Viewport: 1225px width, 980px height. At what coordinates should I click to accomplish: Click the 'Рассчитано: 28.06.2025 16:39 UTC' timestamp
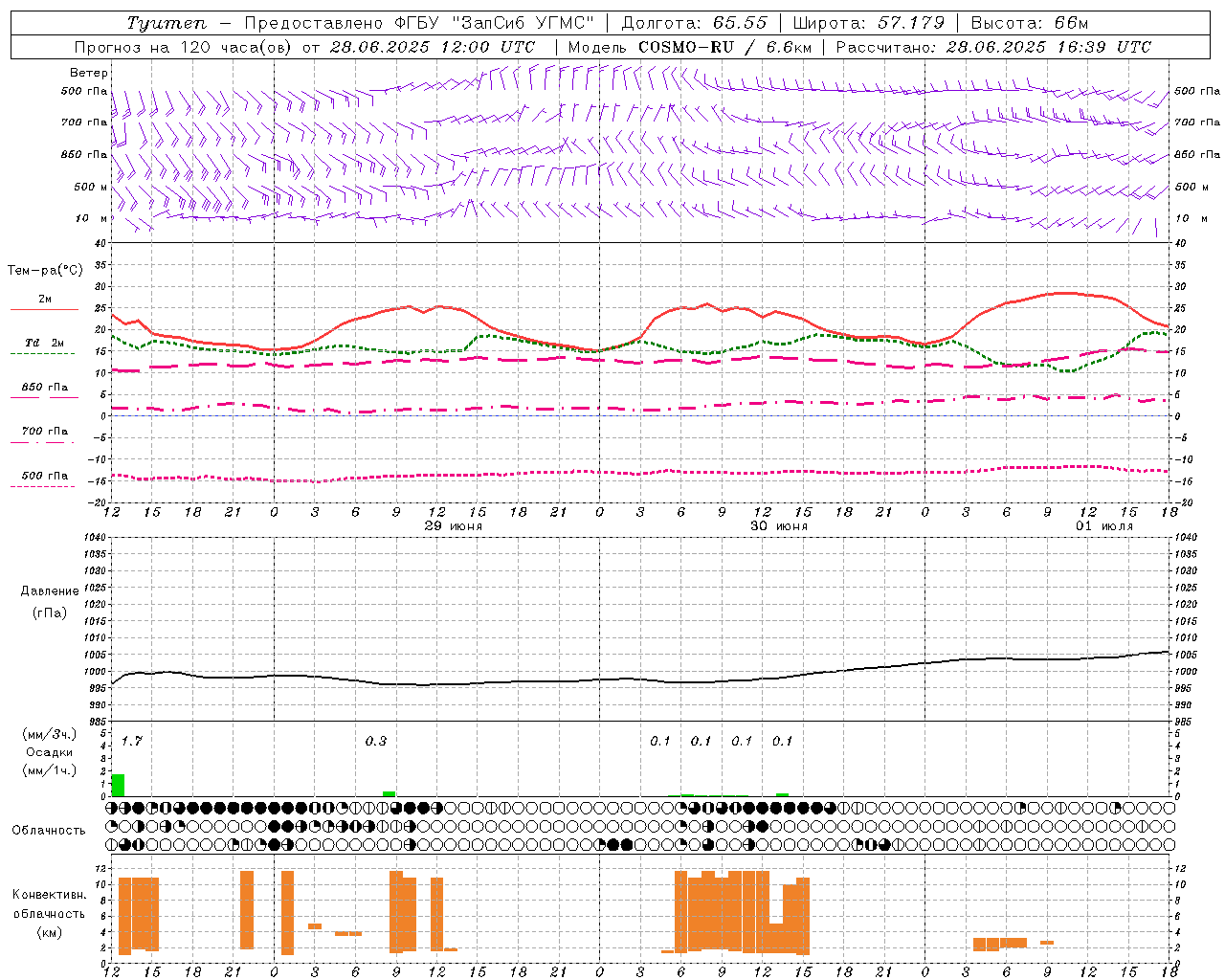click(993, 47)
